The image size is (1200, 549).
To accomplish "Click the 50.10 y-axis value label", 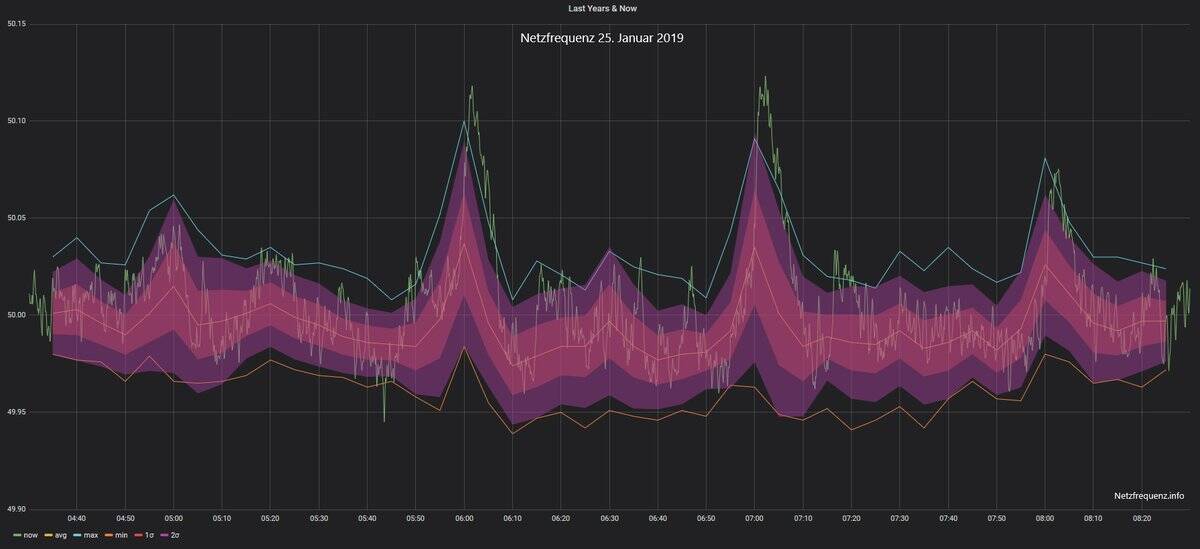I will pyautogui.click(x=15, y=121).
